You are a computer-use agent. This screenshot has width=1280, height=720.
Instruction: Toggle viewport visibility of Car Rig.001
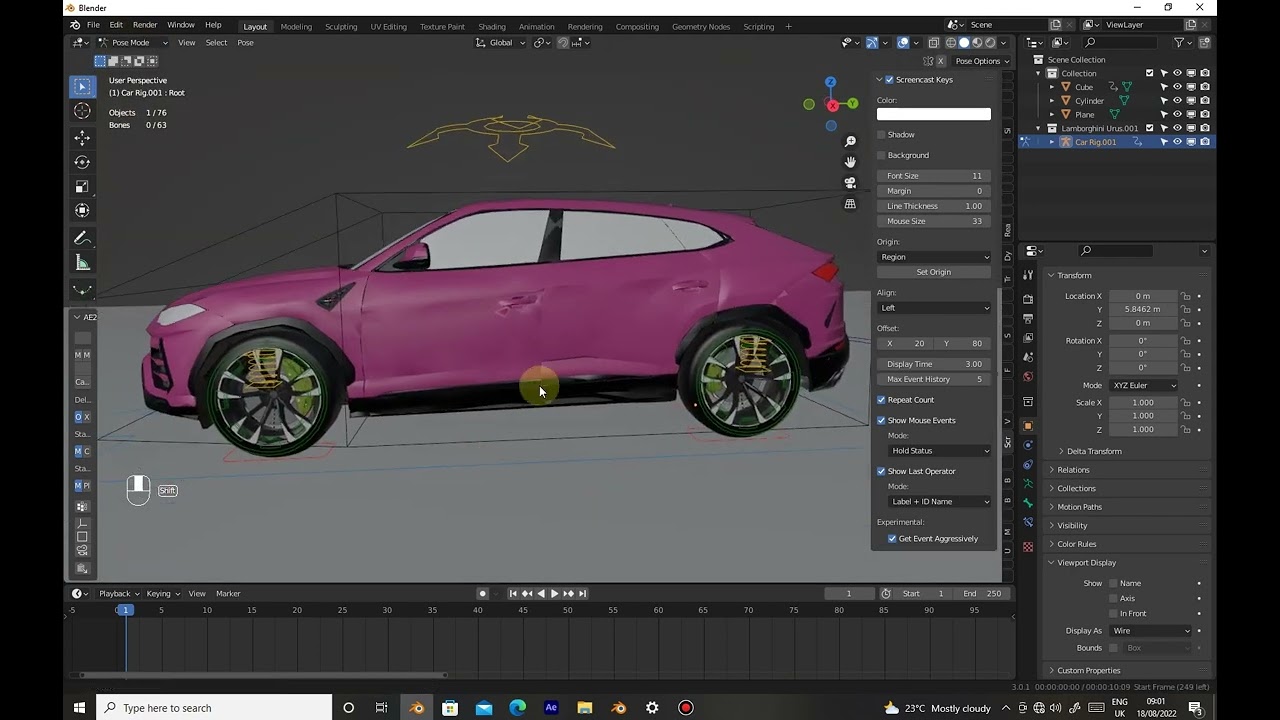[1177, 142]
